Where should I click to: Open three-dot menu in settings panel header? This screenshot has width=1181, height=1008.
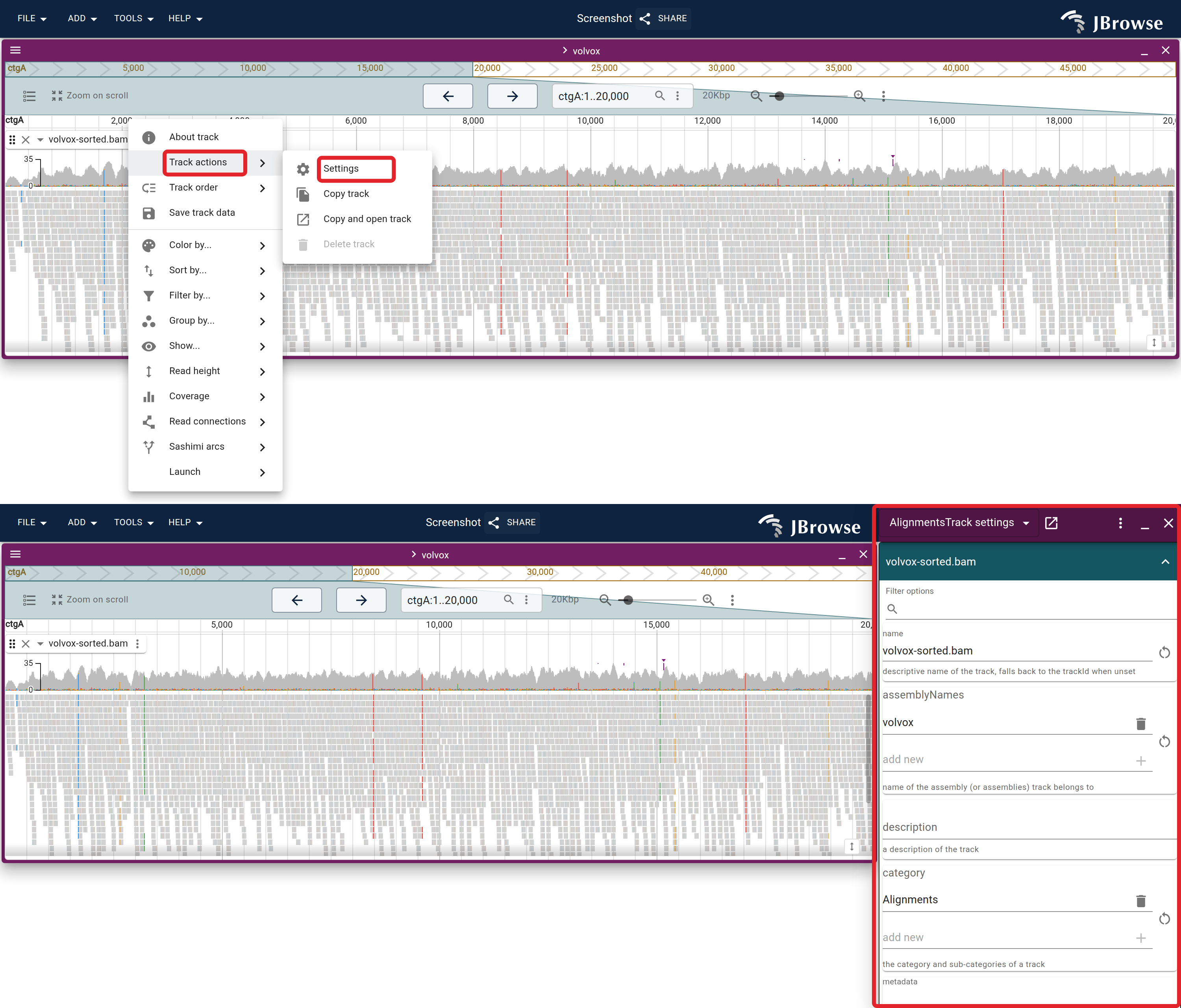[1120, 523]
